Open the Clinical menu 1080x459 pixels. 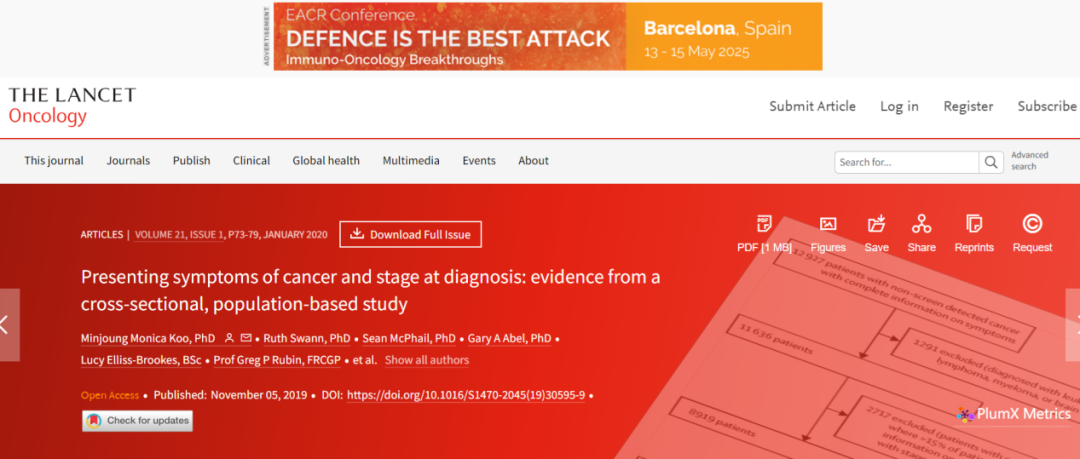click(x=251, y=161)
